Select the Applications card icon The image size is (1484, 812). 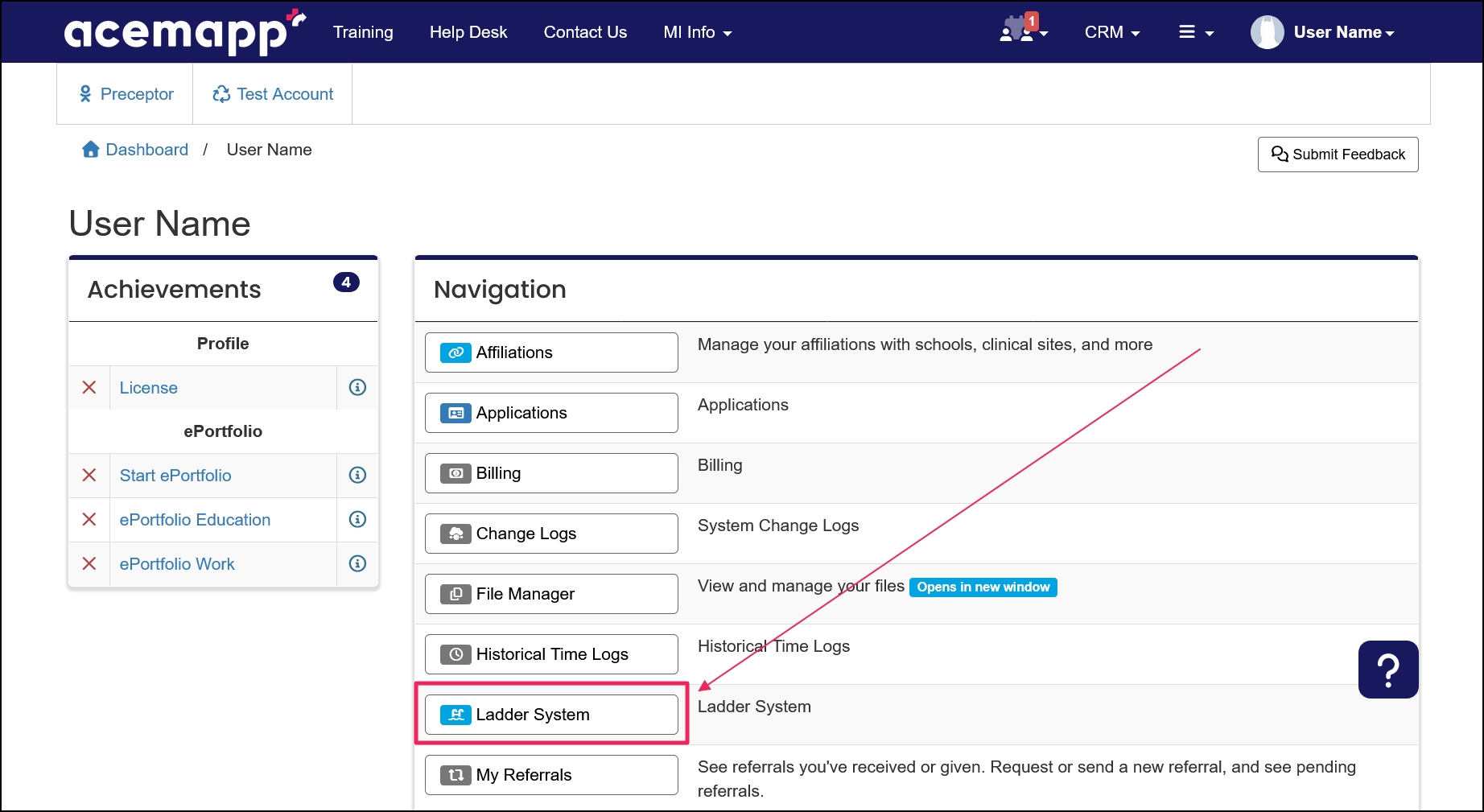click(455, 412)
